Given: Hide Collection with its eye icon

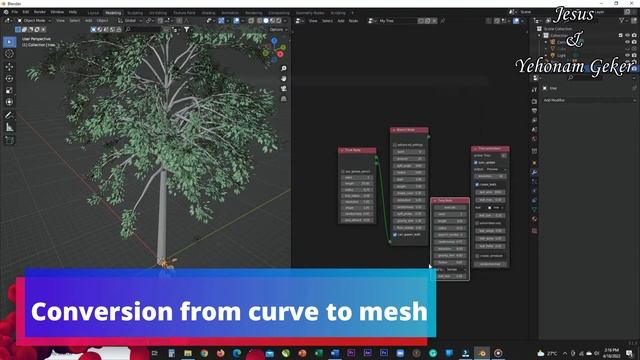Looking at the screenshot, I should pyautogui.click(x=628, y=36).
